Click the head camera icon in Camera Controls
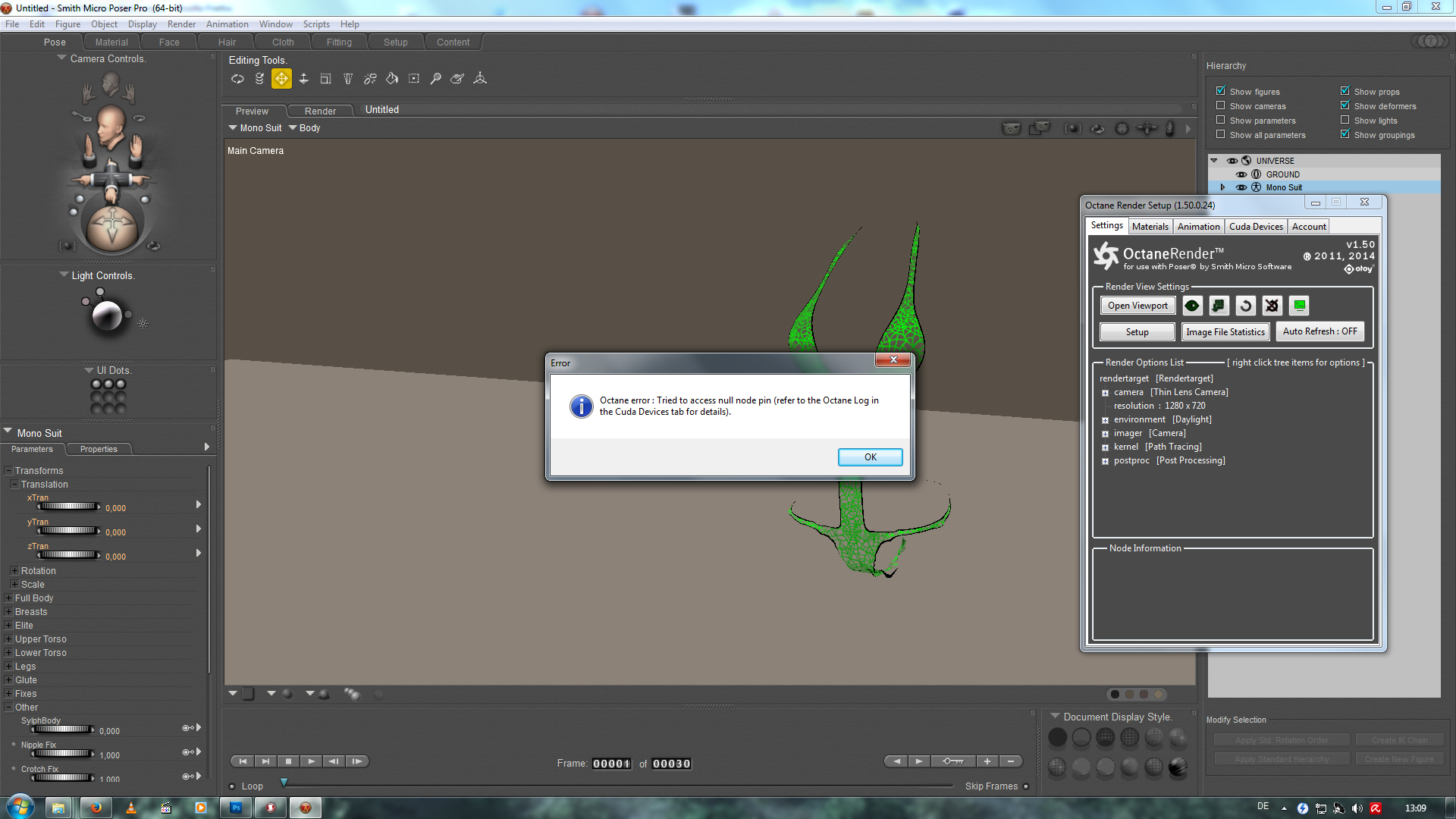 coord(111,128)
